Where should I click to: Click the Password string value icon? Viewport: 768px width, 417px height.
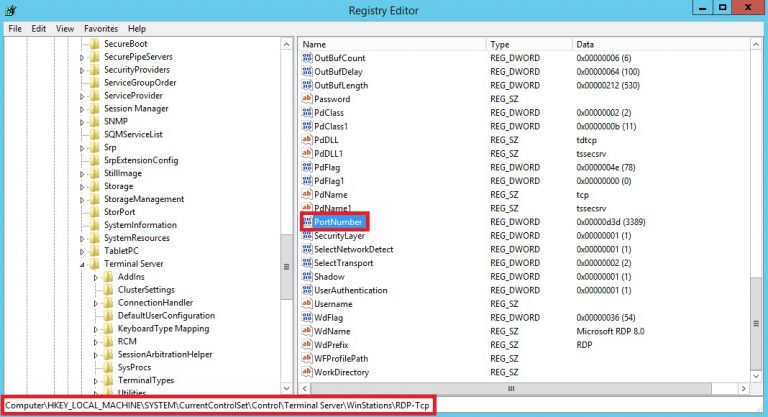click(307, 98)
